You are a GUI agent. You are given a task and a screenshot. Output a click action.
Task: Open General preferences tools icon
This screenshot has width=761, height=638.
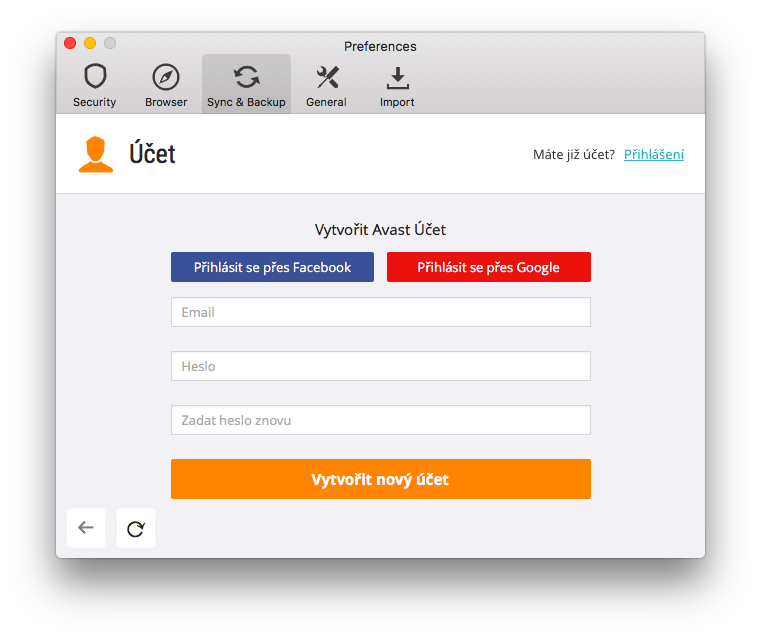click(326, 77)
